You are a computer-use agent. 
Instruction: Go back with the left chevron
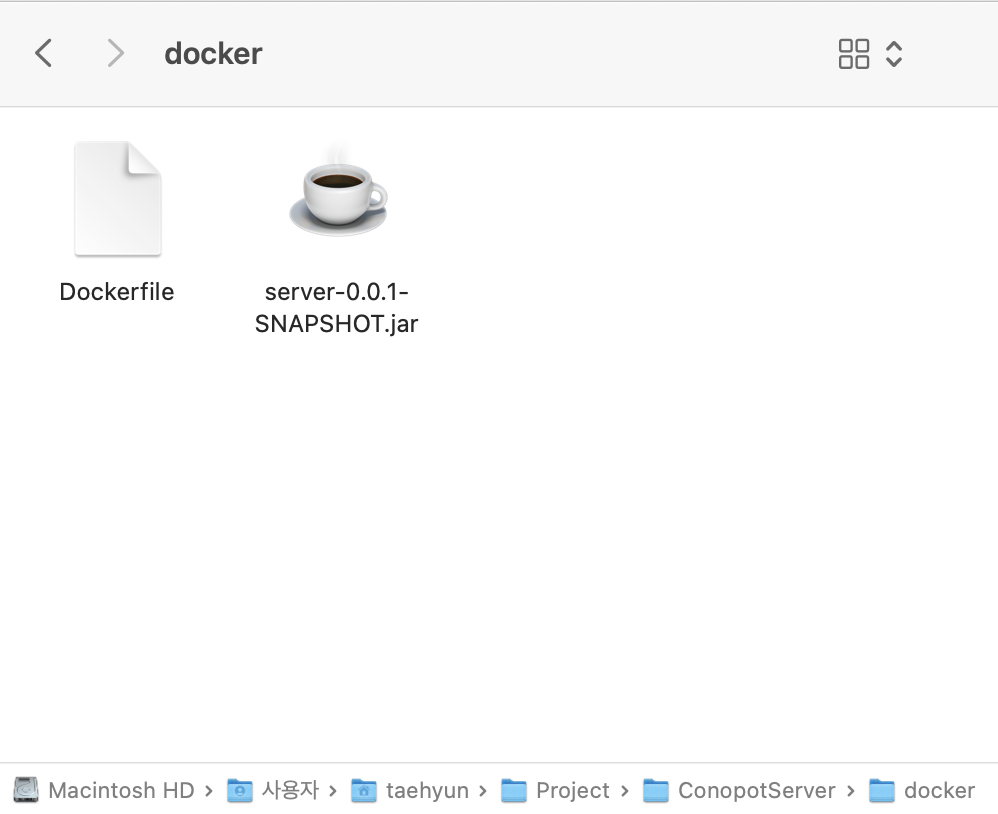point(43,53)
